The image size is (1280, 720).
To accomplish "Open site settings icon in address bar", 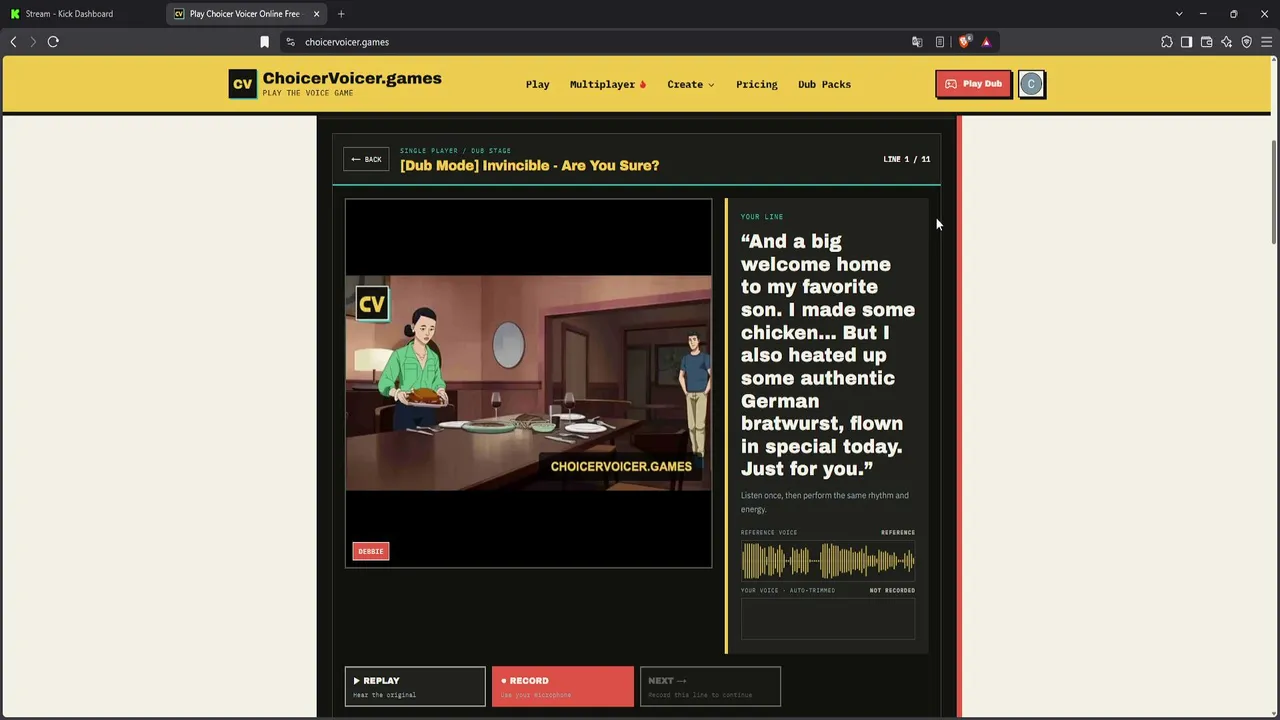I will pos(290,42).
